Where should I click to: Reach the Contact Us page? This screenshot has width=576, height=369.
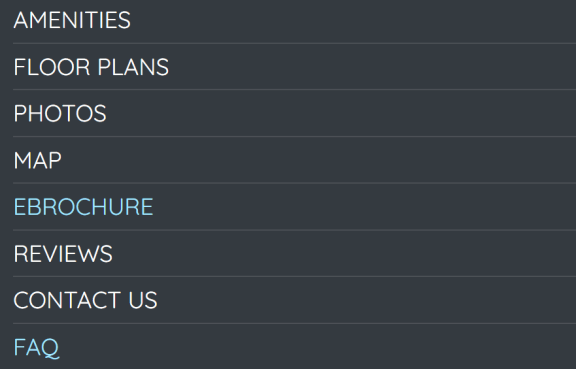pyautogui.click(x=85, y=300)
